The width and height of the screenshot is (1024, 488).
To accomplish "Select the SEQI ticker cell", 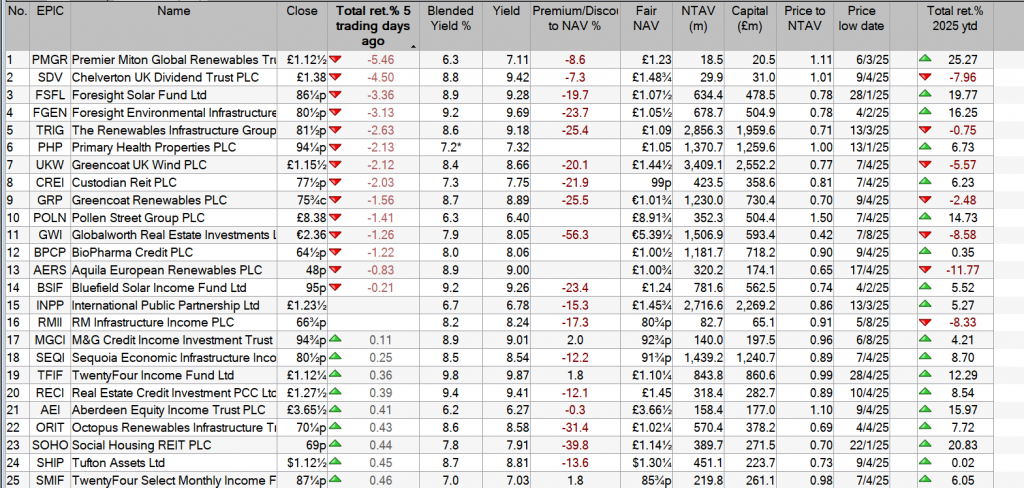I will coord(50,358).
